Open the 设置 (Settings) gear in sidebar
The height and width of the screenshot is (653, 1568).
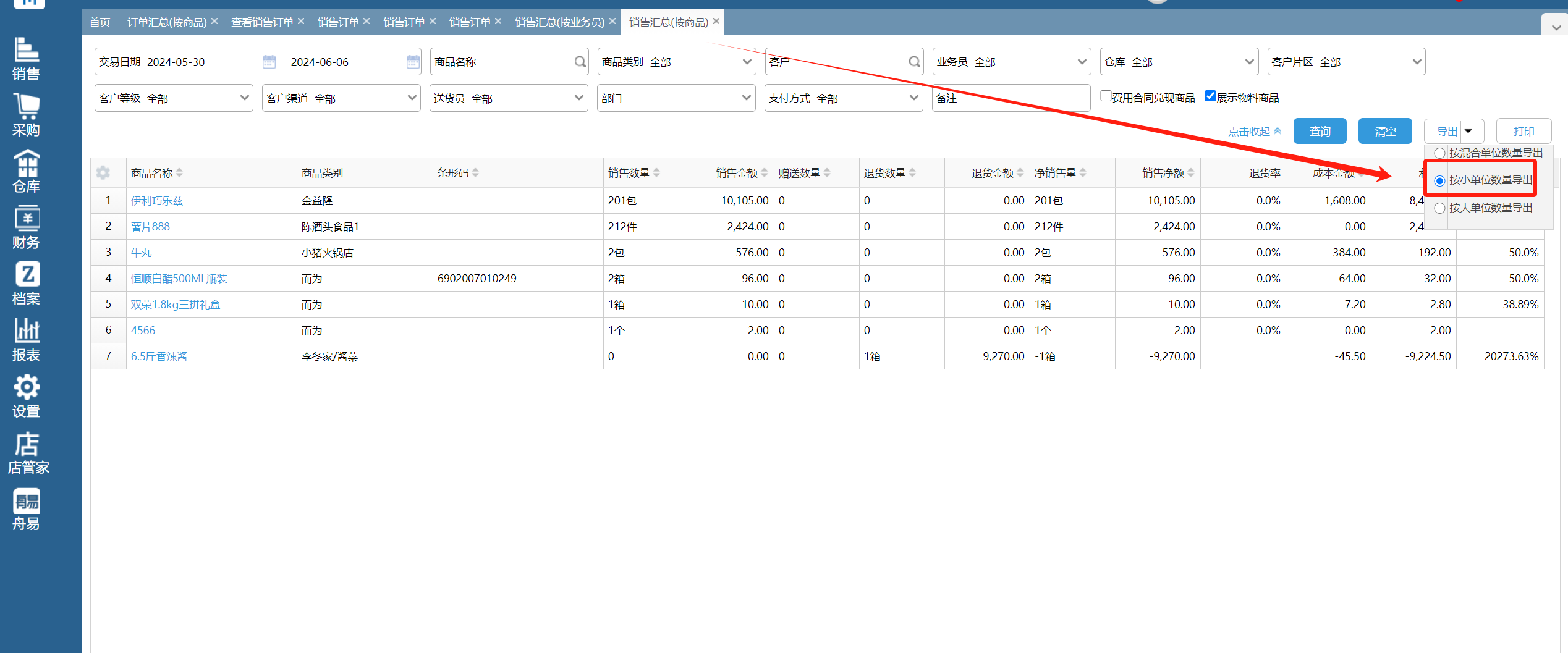(x=26, y=396)
